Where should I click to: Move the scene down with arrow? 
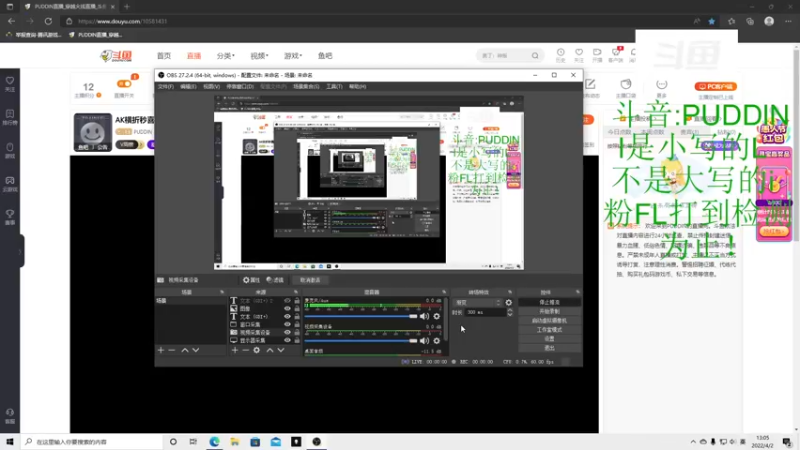[196, 350]
